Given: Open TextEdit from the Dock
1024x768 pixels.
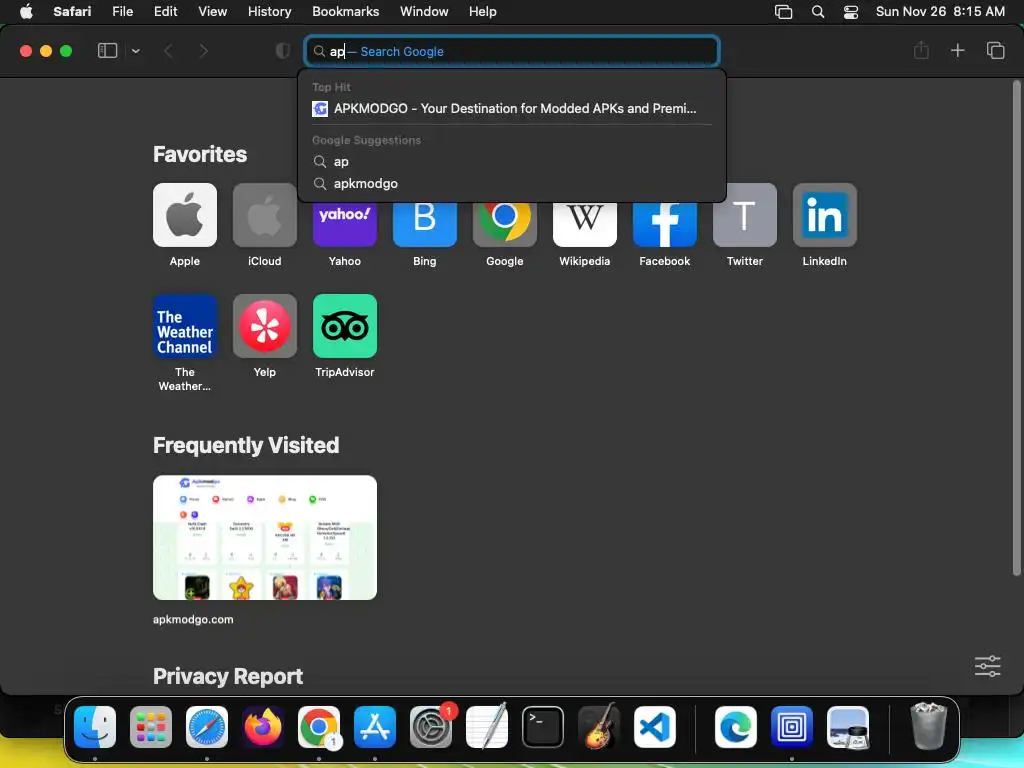Looking at the screenshot, I should coord(487,727).
